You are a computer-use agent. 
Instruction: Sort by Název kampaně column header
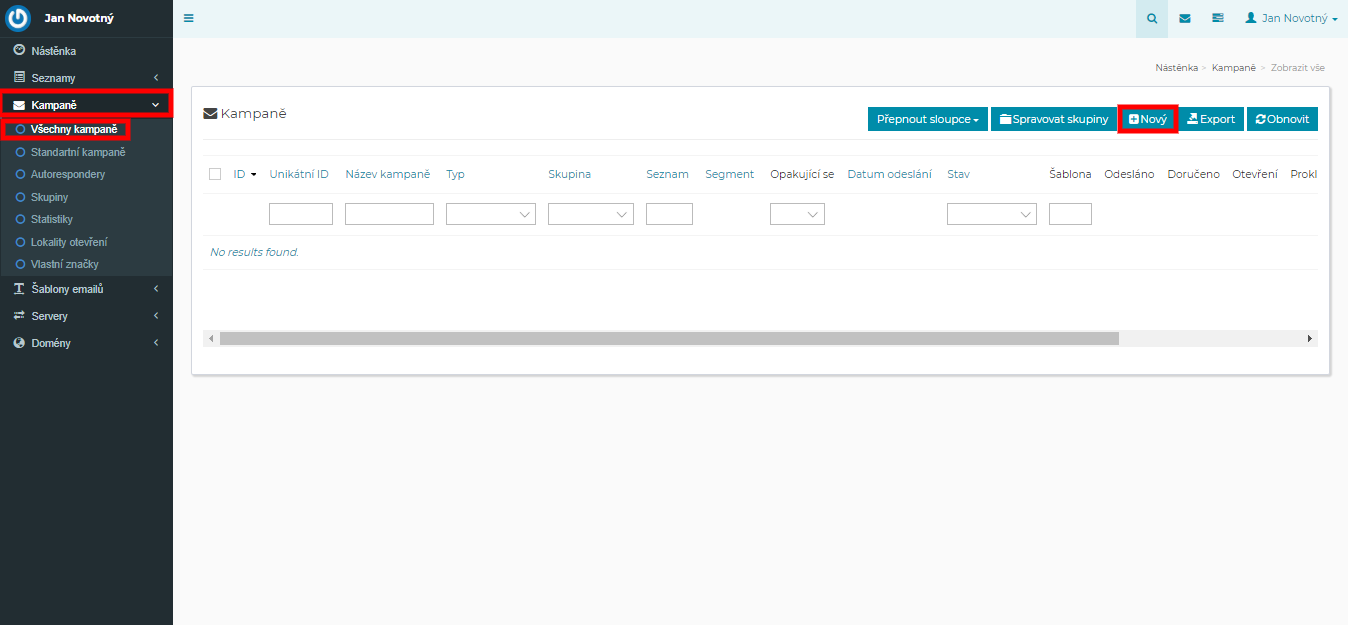point(388,174)
